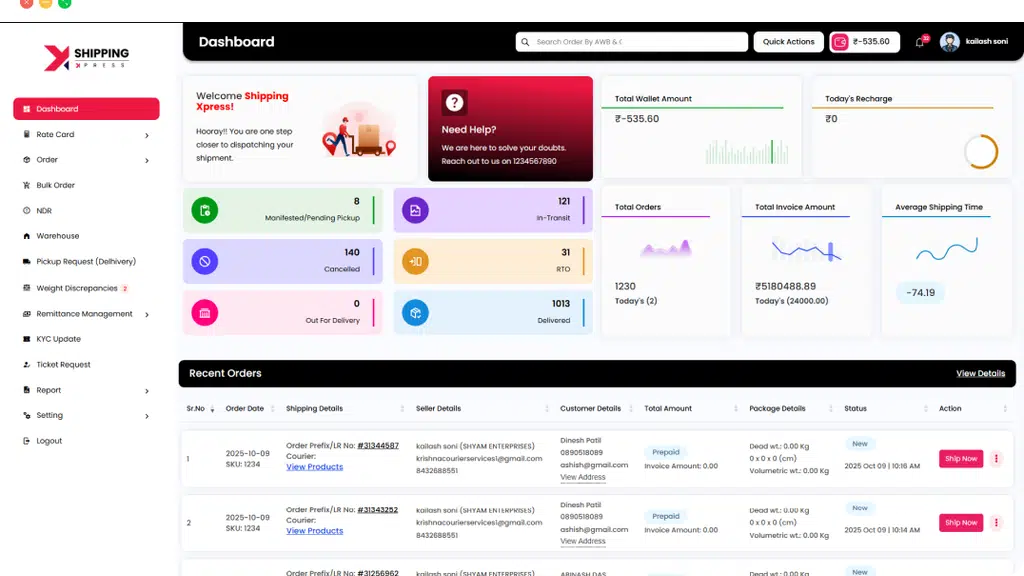This screenshot has height=576, width=1024.
Task: Click the Pickup Request truck icon
Action: pyautogui.click(x=26, y=261)
